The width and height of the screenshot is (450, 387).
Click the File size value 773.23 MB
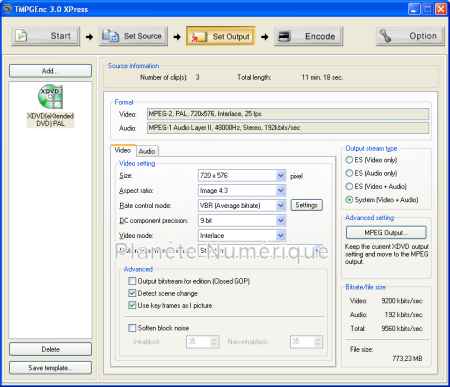click(x=407, y=359)
